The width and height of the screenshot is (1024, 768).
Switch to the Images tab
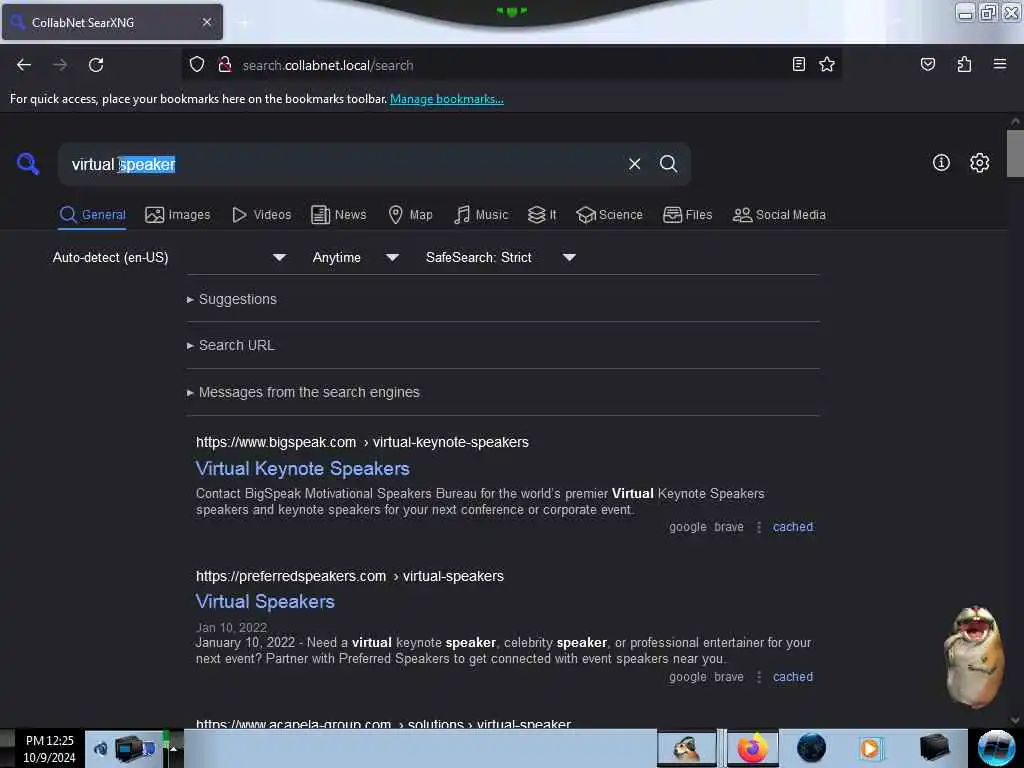(178, 215)
